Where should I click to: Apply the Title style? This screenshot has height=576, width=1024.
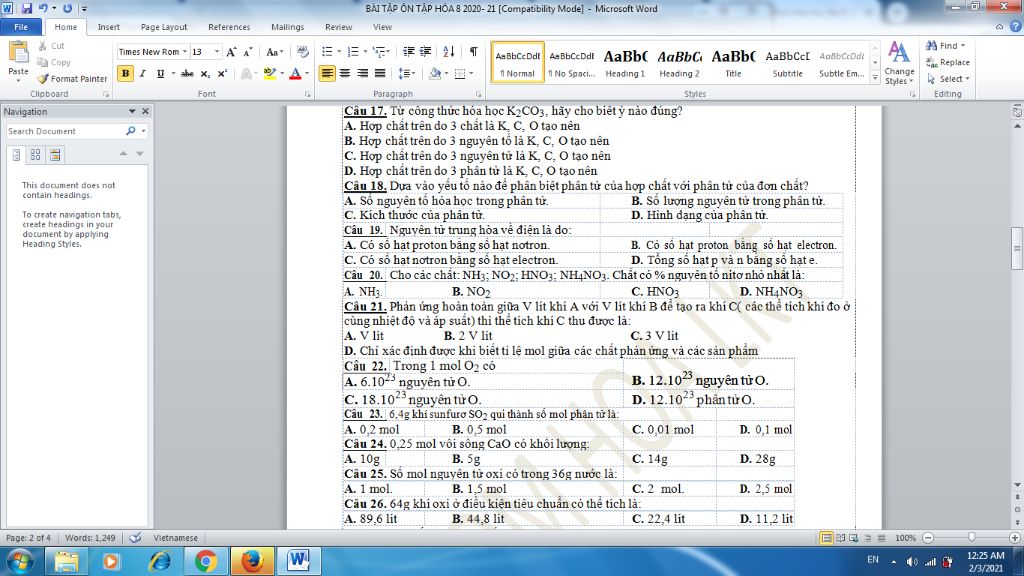pos(733,63)
